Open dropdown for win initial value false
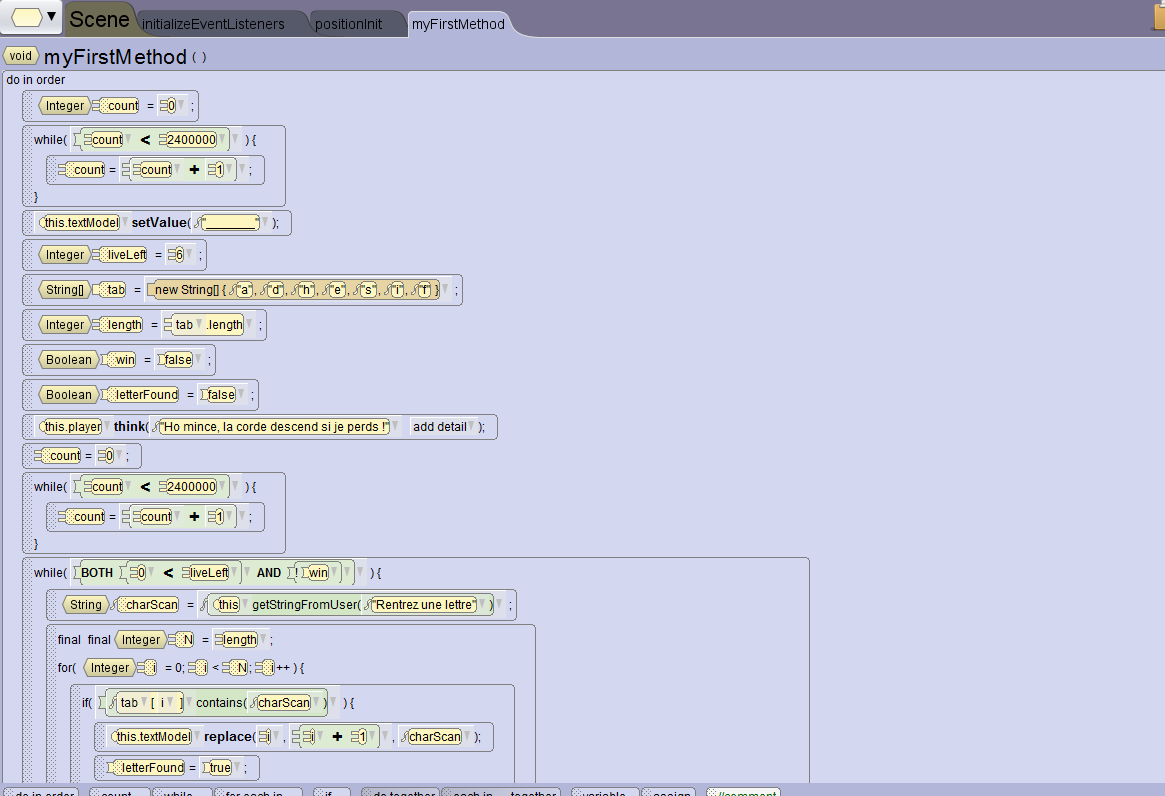The height and width of the screenshot is (796, 1165). (x=198, y=360)
